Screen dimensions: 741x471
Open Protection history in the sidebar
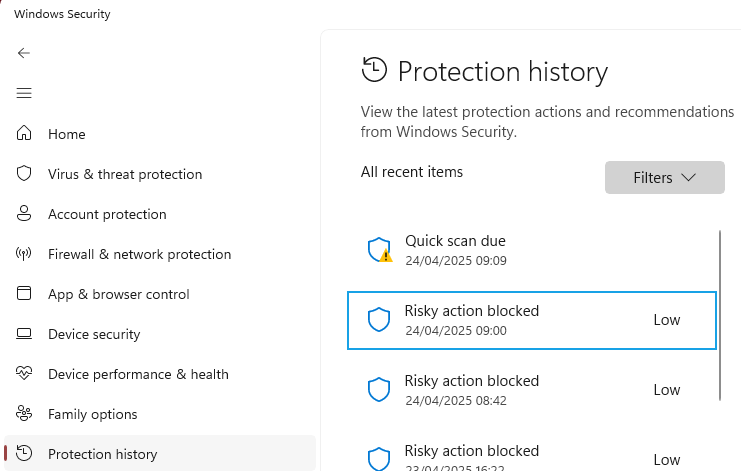160,454
